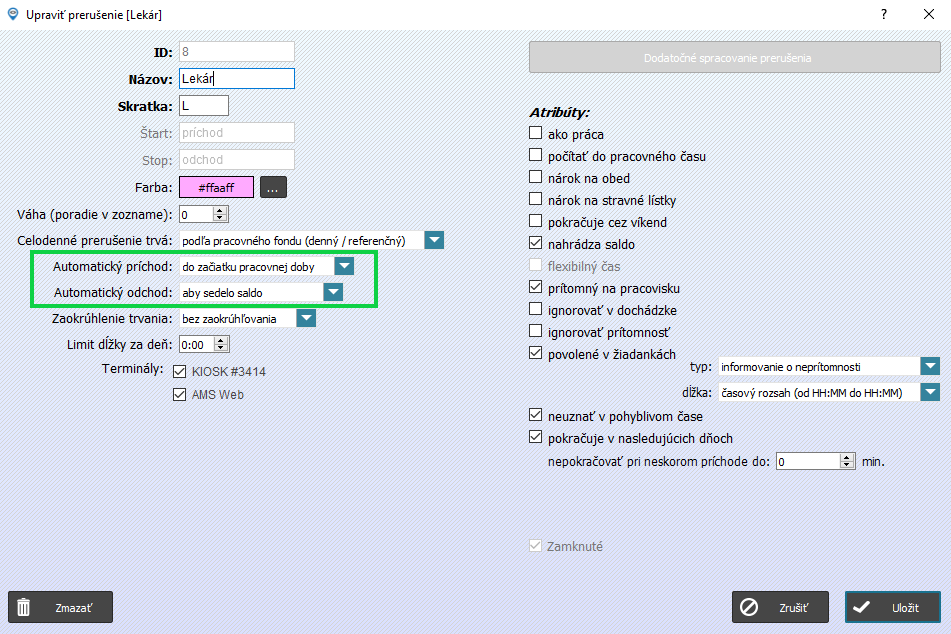The width and height of the screenshot is (951, 634).
Task: Open the Automatický odchod dropdown
Action: click(333, 292)
